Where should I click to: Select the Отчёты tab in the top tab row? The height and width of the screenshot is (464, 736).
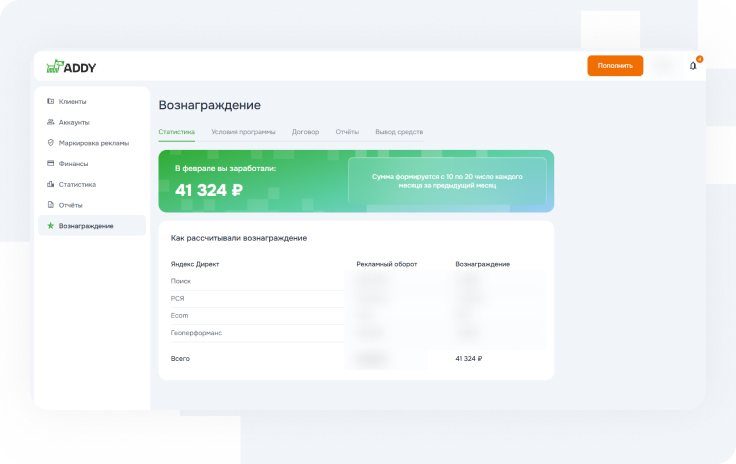coord(347,132)
